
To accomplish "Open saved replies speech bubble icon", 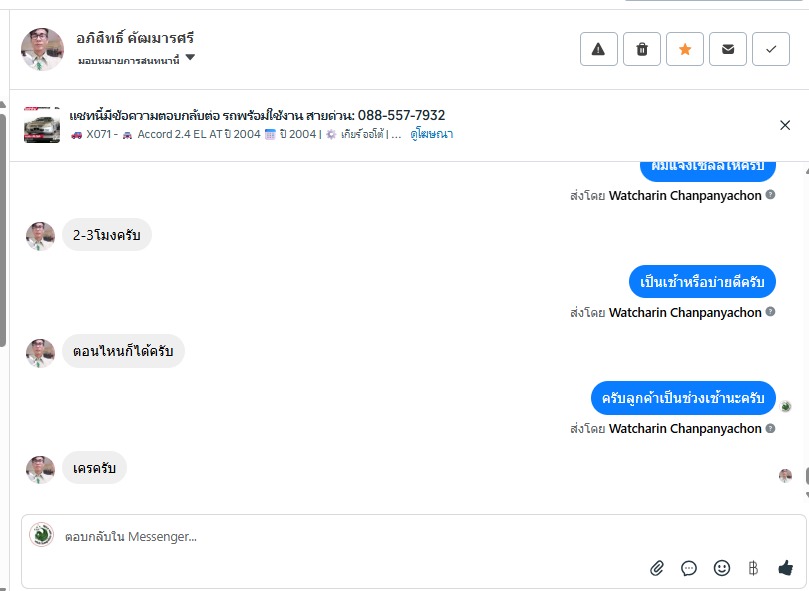I will click(x=689, y=568).
